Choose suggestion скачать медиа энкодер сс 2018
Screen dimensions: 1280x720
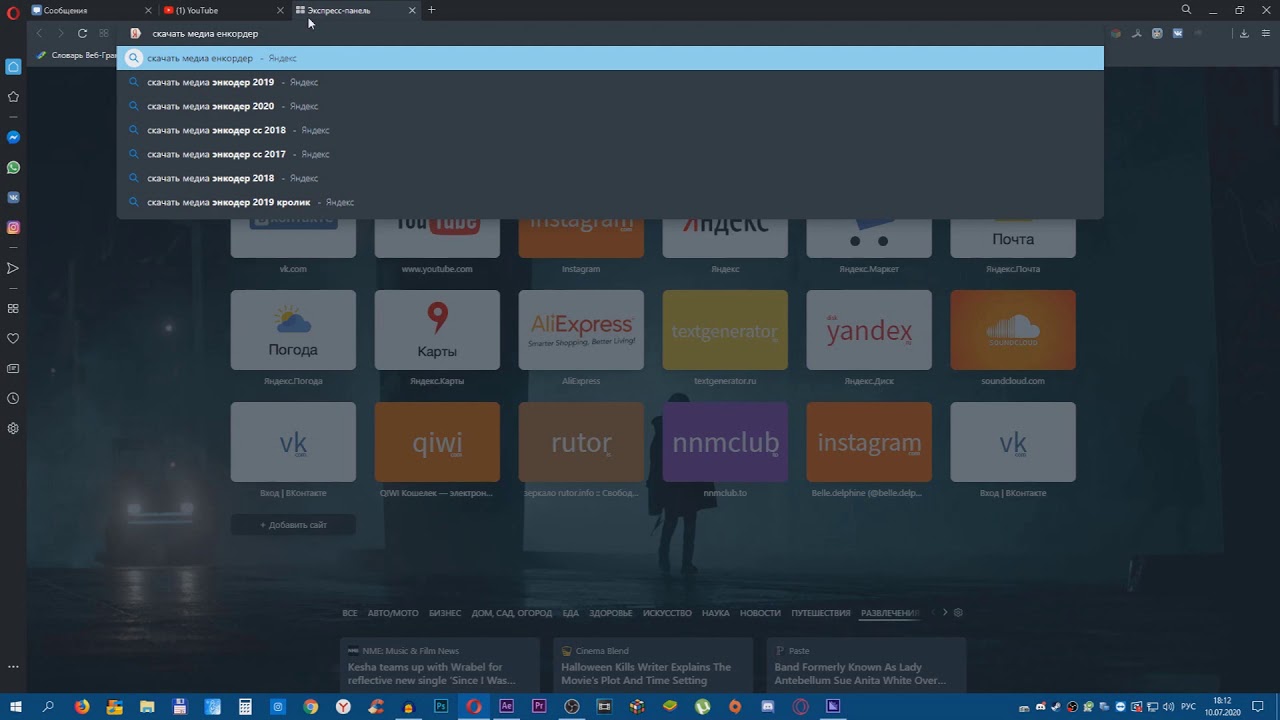tap(610, 130)
